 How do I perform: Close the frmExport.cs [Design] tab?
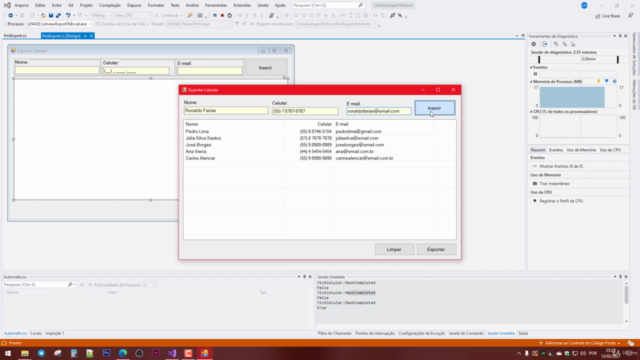click(x=91, y=36)
